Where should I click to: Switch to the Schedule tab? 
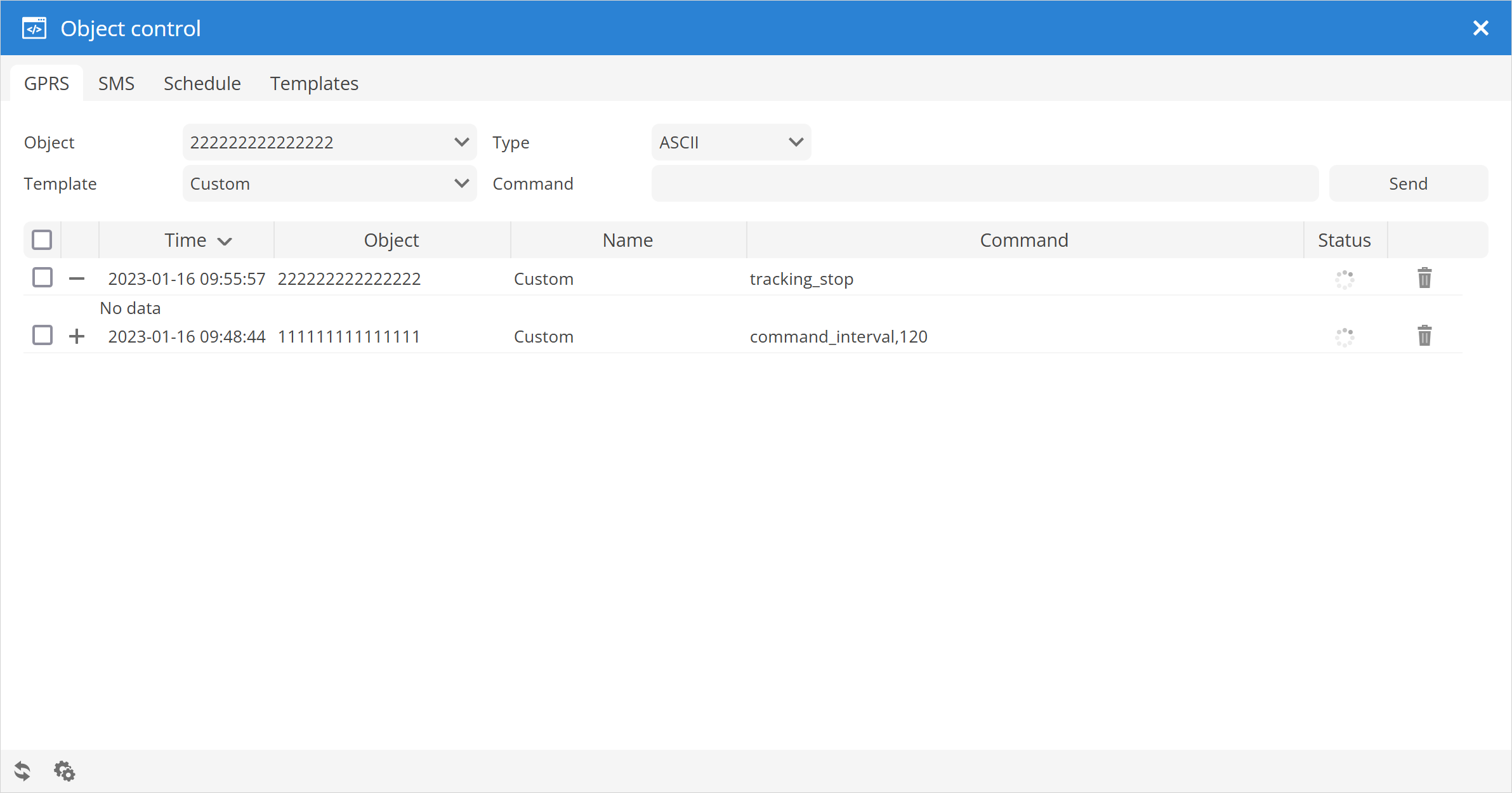(202, 84)
